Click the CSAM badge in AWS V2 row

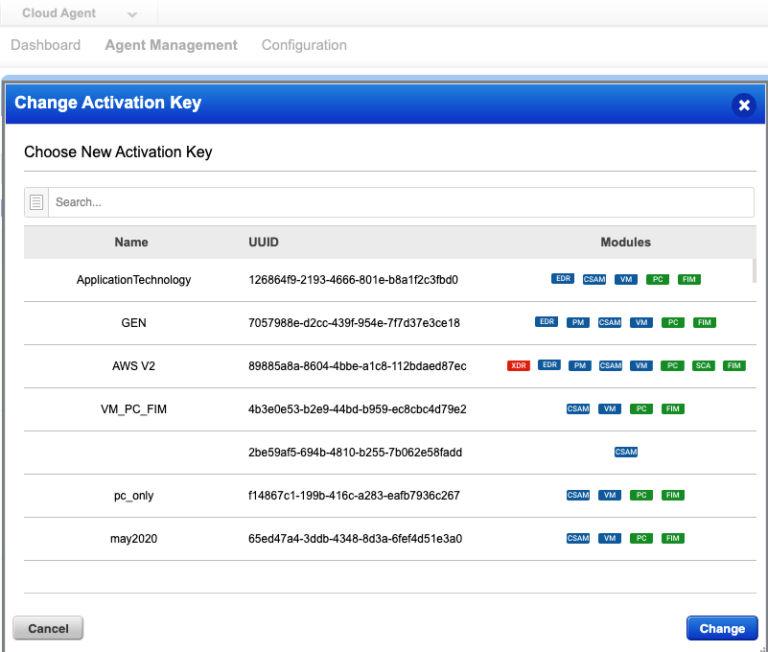click(x=610, y=365)
